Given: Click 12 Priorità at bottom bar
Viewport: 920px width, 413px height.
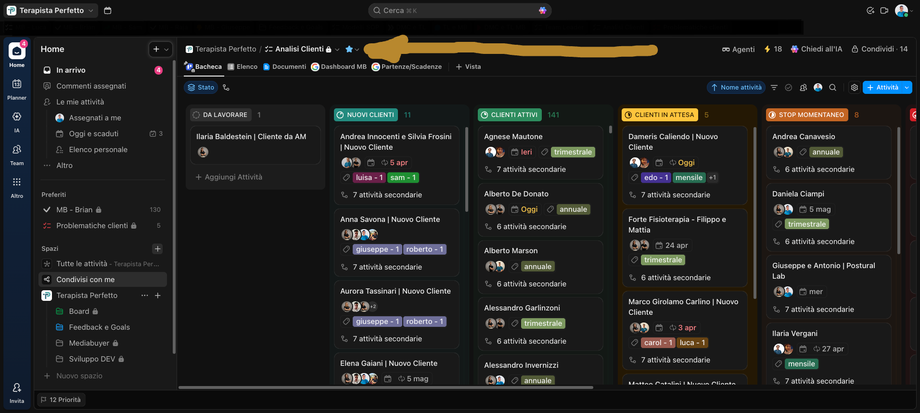Looking at the screenshot, I should 61,400.
